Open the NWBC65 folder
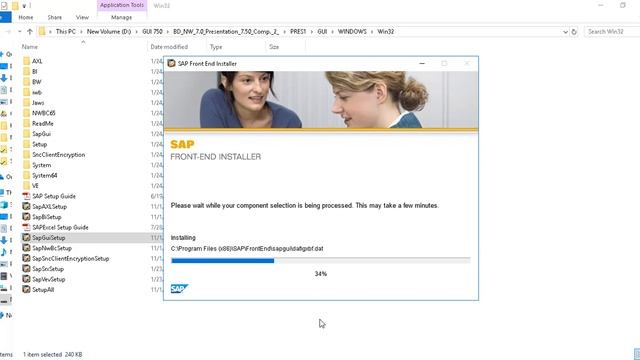Screen dimensions: 640x360 43,113
